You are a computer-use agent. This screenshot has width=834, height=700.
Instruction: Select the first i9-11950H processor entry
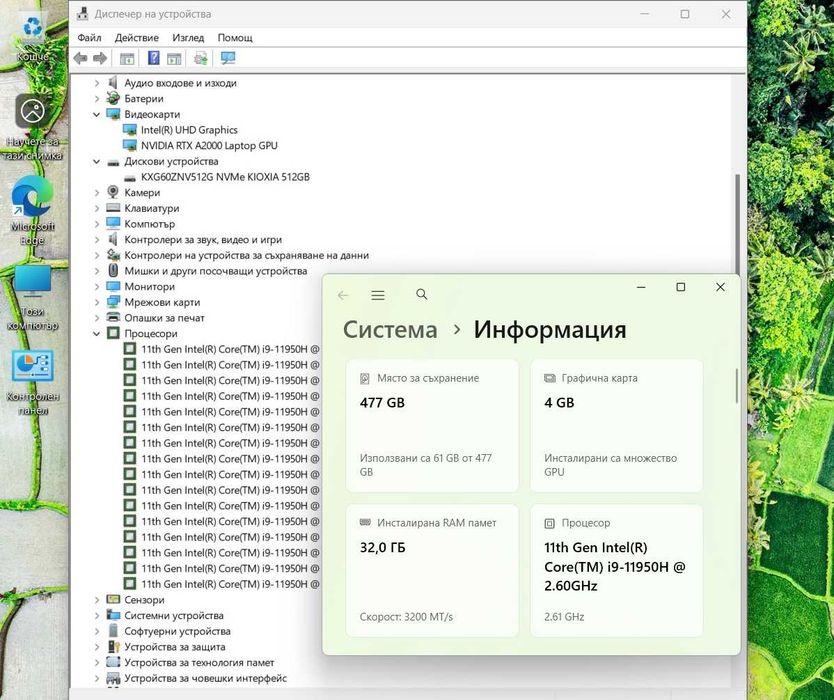tap(230, 349)
